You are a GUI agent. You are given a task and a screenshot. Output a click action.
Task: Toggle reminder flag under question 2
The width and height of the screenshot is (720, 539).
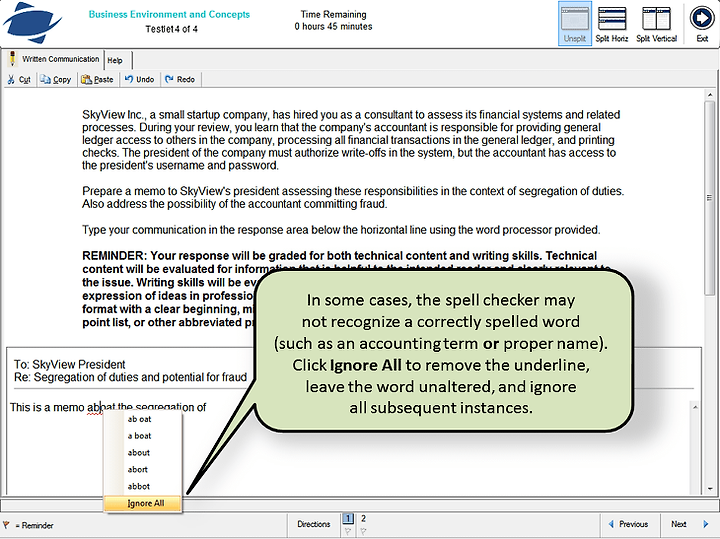point(363,531)
